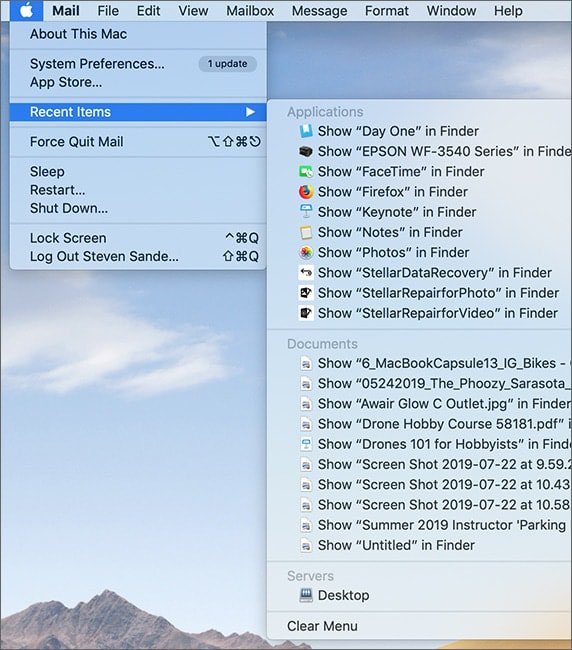Click the 05242019_The_Phoozy_Sarasota document icon
The height and width of the screenshot is (650, 572).
306,384
